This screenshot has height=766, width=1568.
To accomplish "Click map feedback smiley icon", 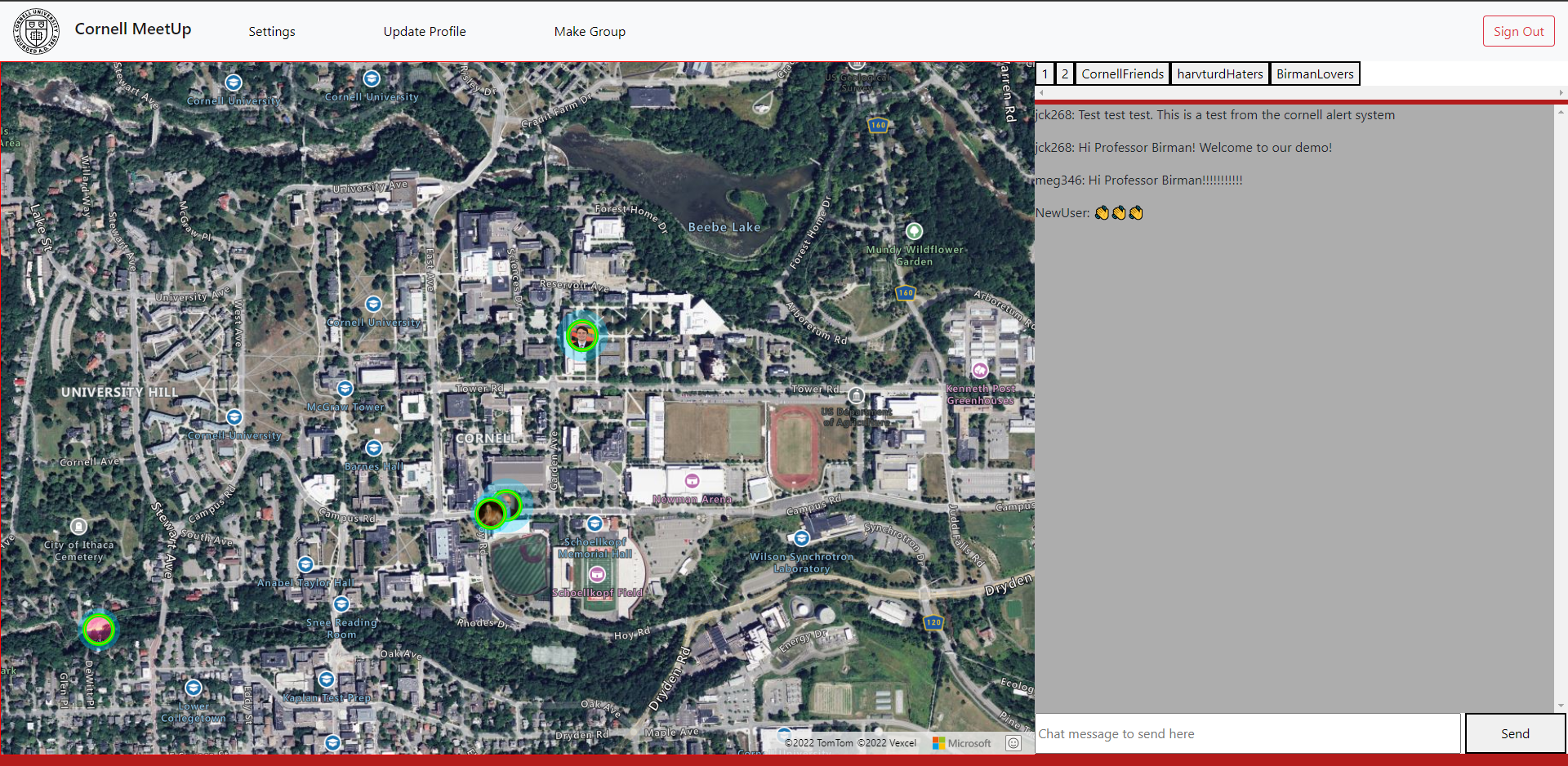I will 1013,743.
